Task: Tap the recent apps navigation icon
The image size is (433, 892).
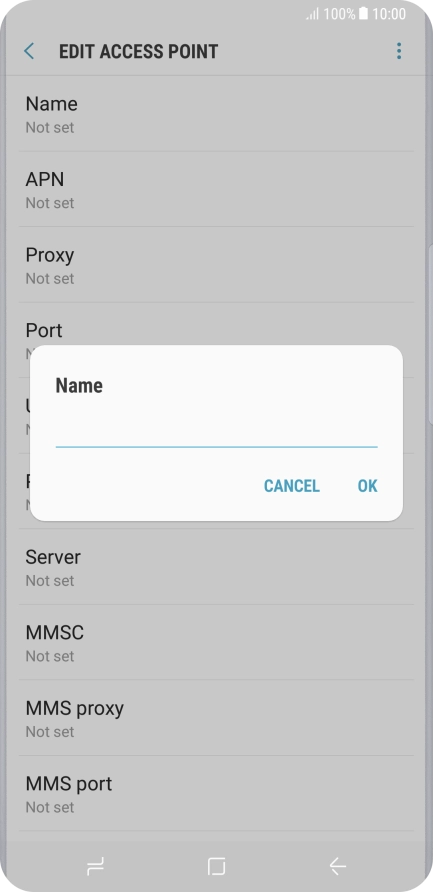Action: coord(95,866)
